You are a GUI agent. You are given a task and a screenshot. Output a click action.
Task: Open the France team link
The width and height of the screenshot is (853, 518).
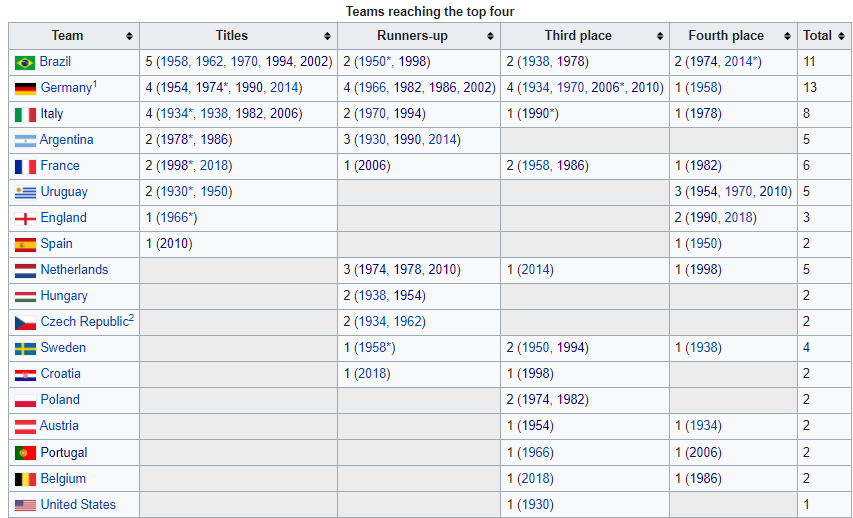pos(60,165)
